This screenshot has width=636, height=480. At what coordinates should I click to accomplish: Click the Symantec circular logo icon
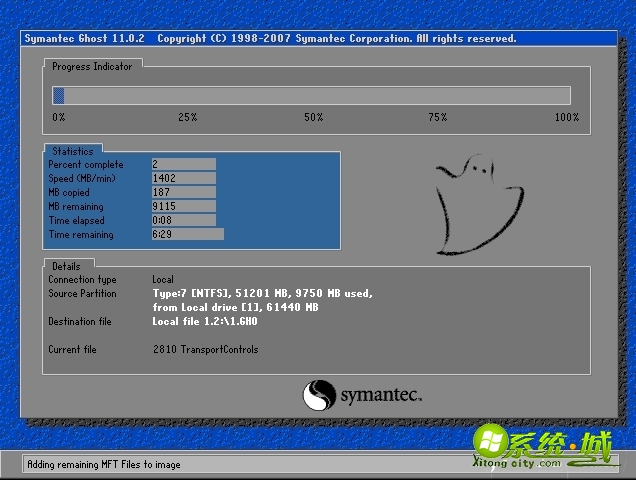click(x=317, y=394)
